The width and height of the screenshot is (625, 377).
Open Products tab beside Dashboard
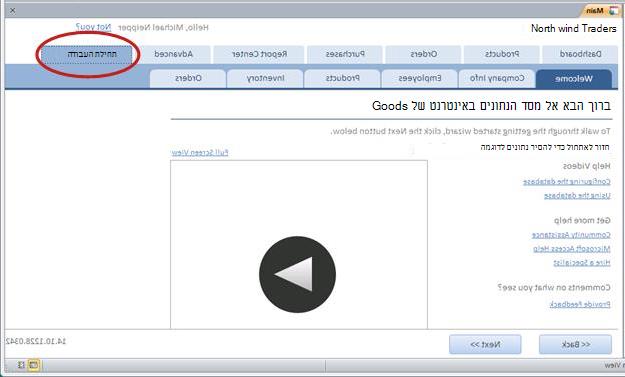coord(502,54)
